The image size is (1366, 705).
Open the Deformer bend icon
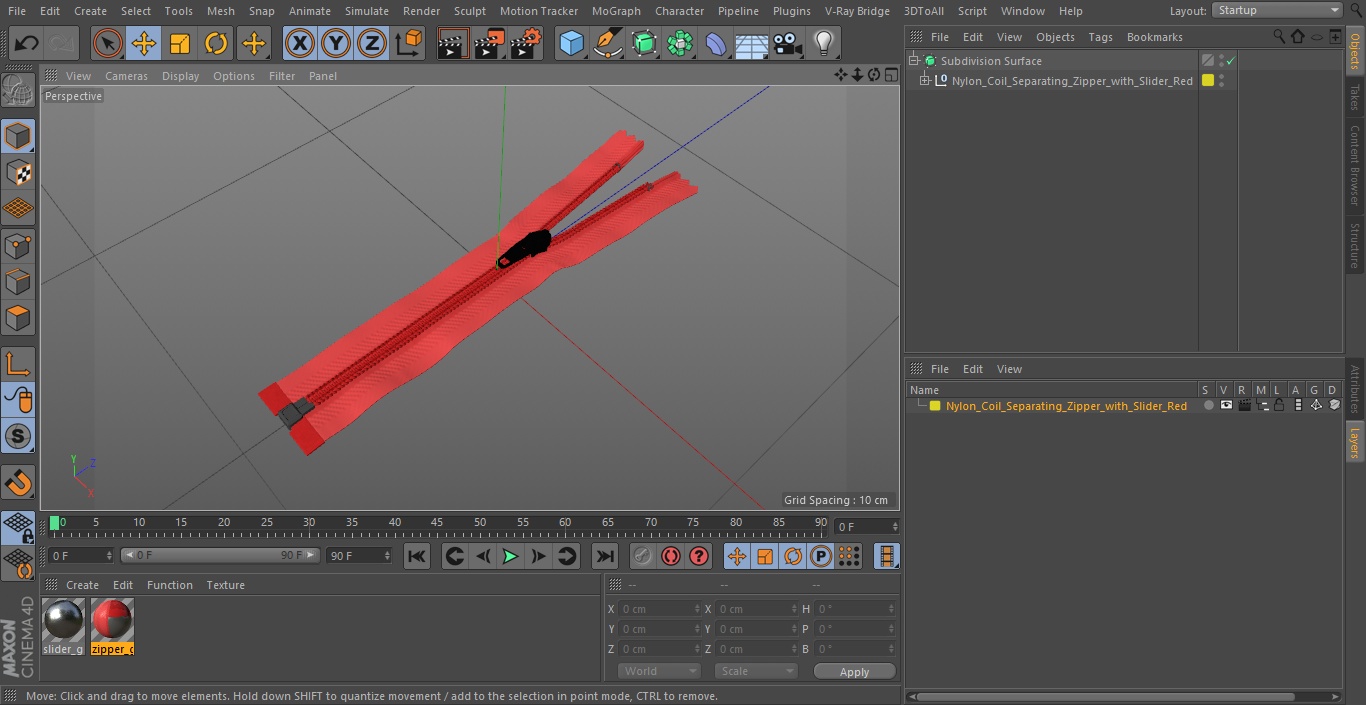coord(716,43)
